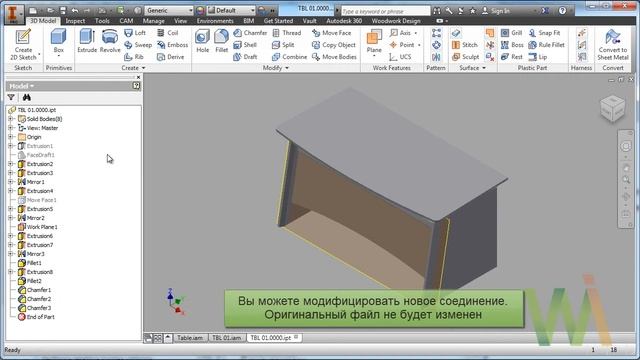The width and height of the screenshot is (640, 360).
Task: Click the UCS work feature tool
Action: [x=400, y=57]
